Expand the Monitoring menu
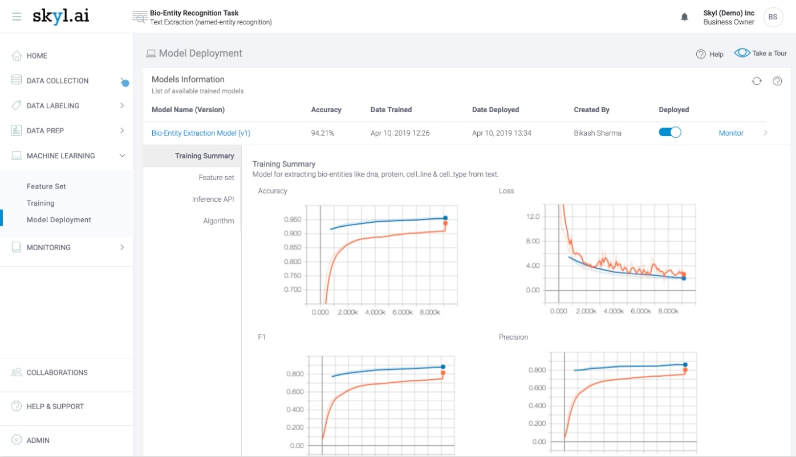The image size is (796, 457). [x=122, y=247]
